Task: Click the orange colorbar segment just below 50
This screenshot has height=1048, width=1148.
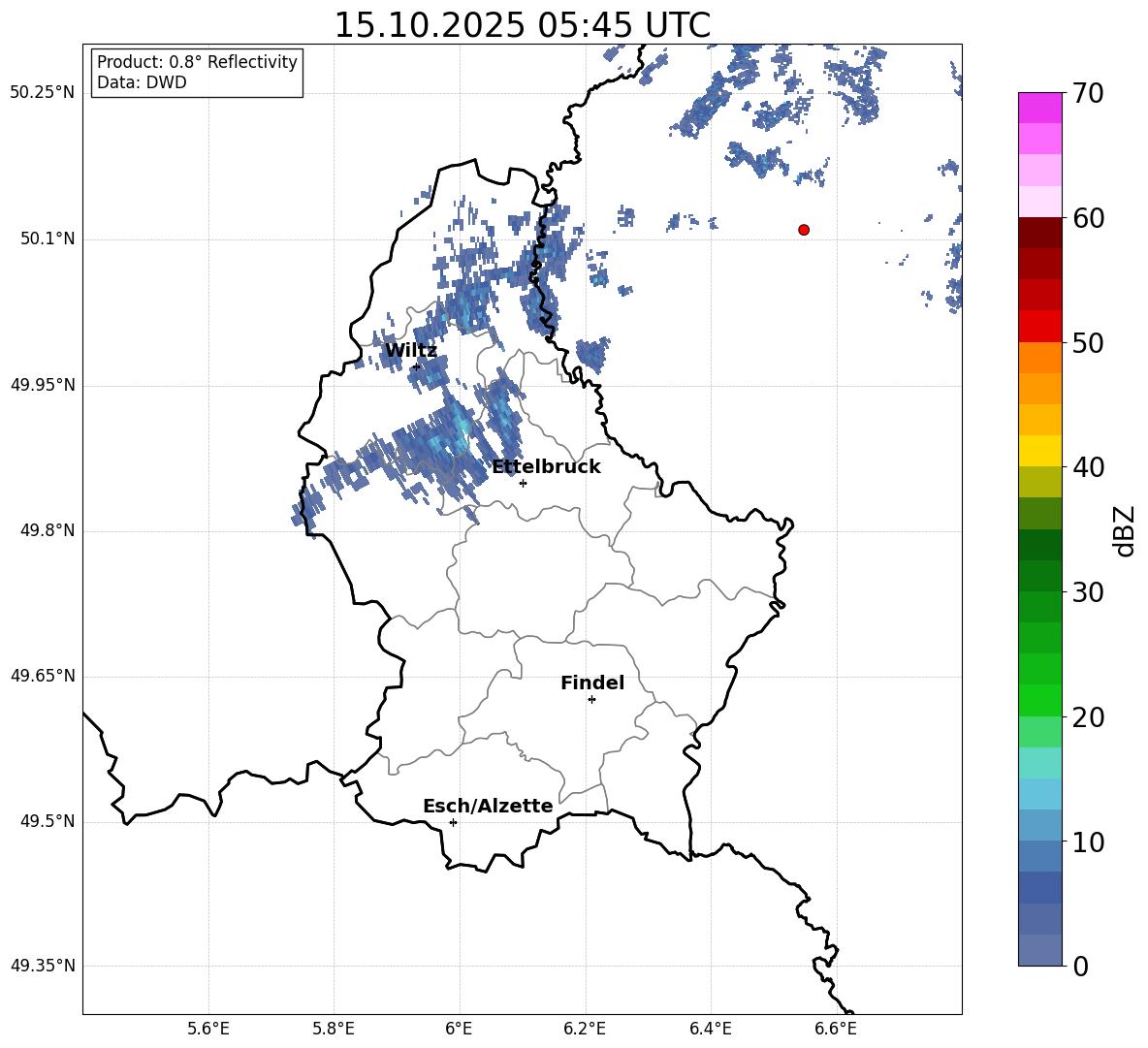Action: coord(1039,357)
